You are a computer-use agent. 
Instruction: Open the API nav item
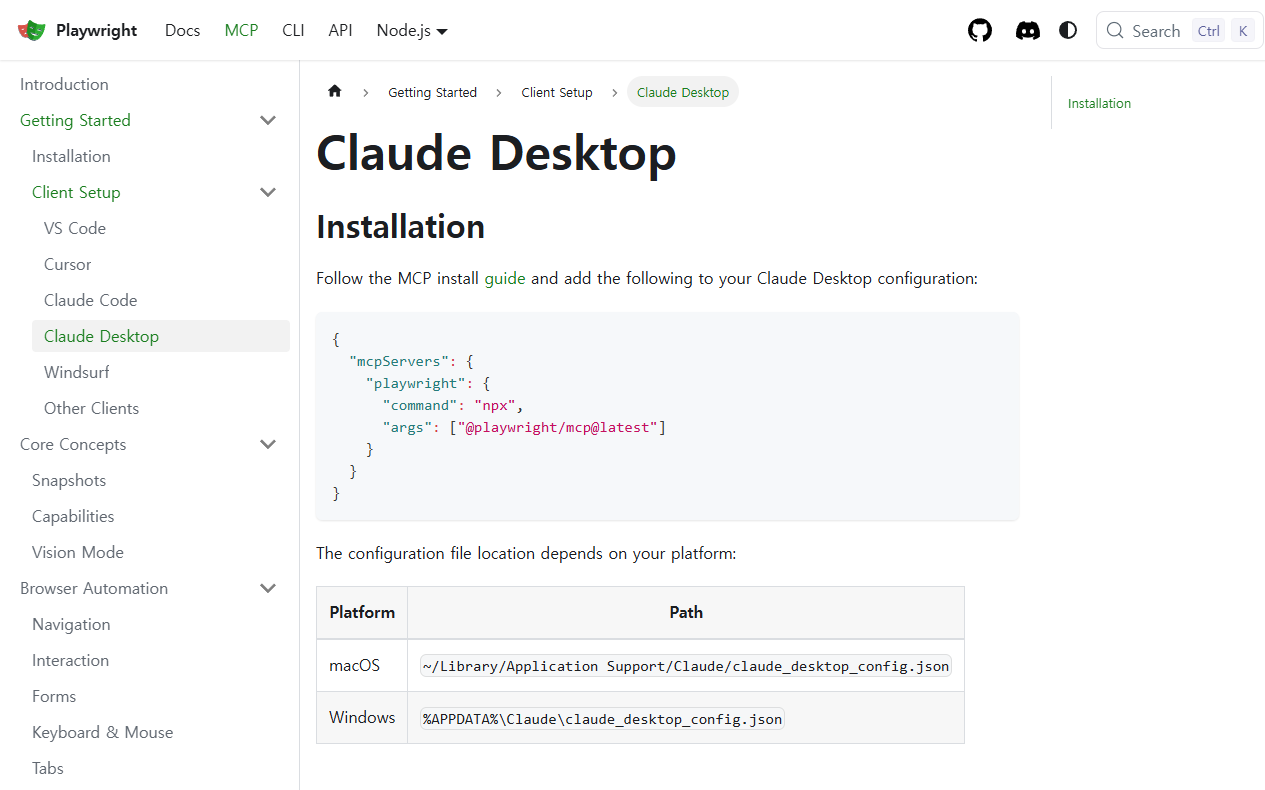(340, 30)
